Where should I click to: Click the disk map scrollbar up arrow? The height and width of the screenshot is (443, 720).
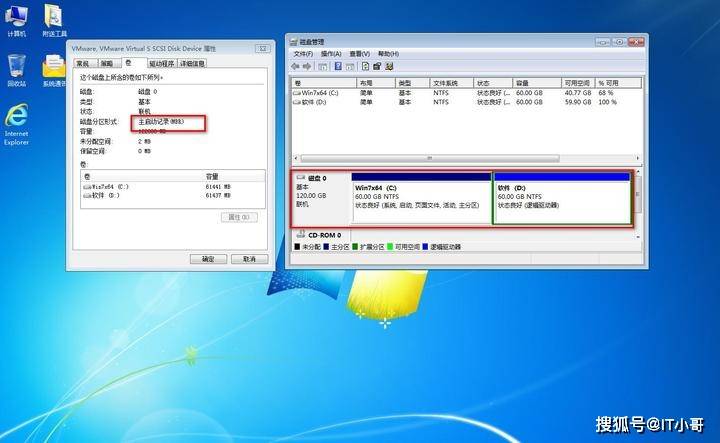pos(638,171)
